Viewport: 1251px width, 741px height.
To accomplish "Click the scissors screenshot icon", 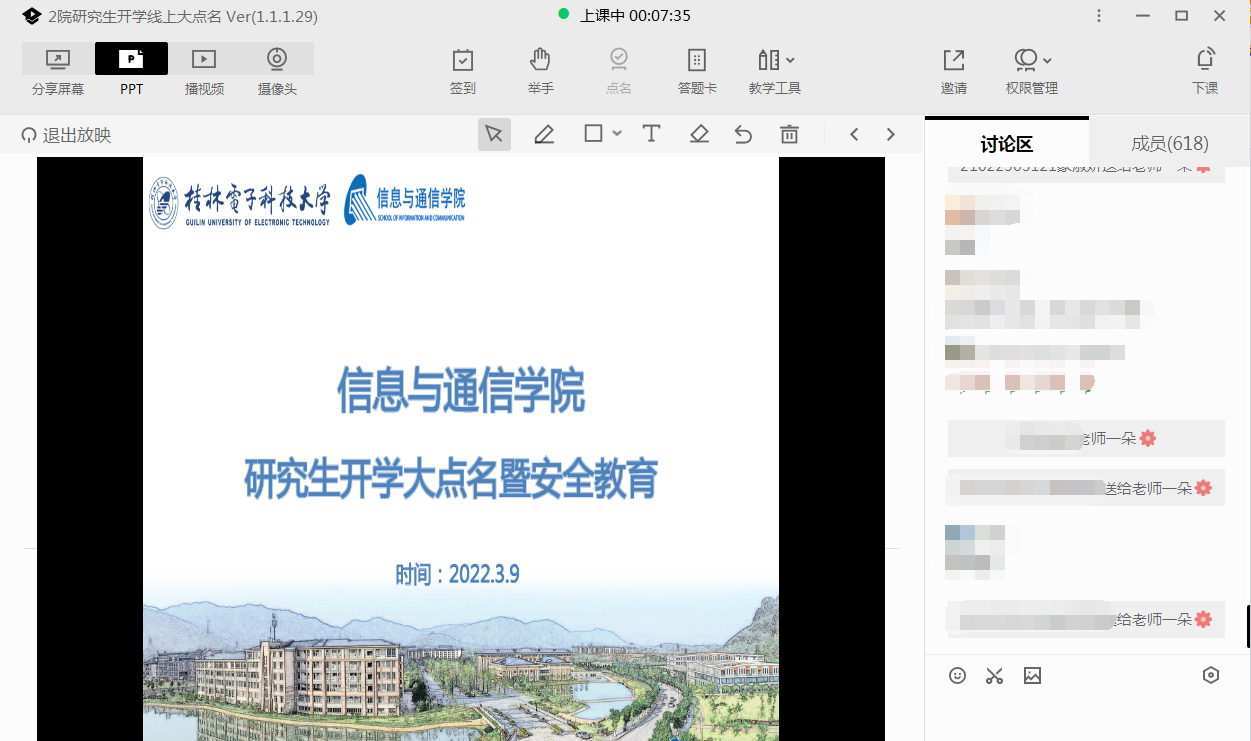I will pyautogui.click(x=994, y=676).
